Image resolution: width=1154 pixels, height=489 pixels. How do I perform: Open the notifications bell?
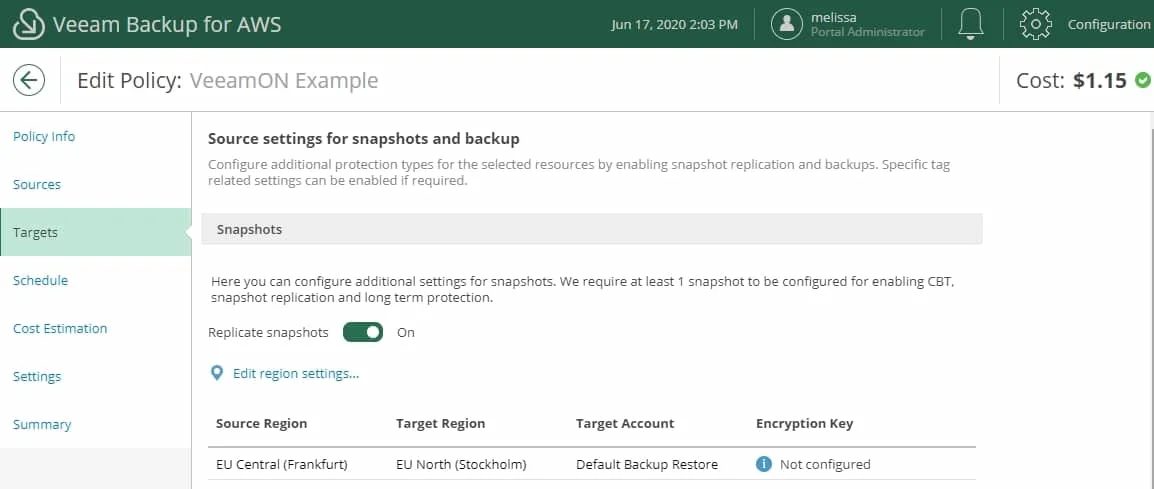(971, 24)
